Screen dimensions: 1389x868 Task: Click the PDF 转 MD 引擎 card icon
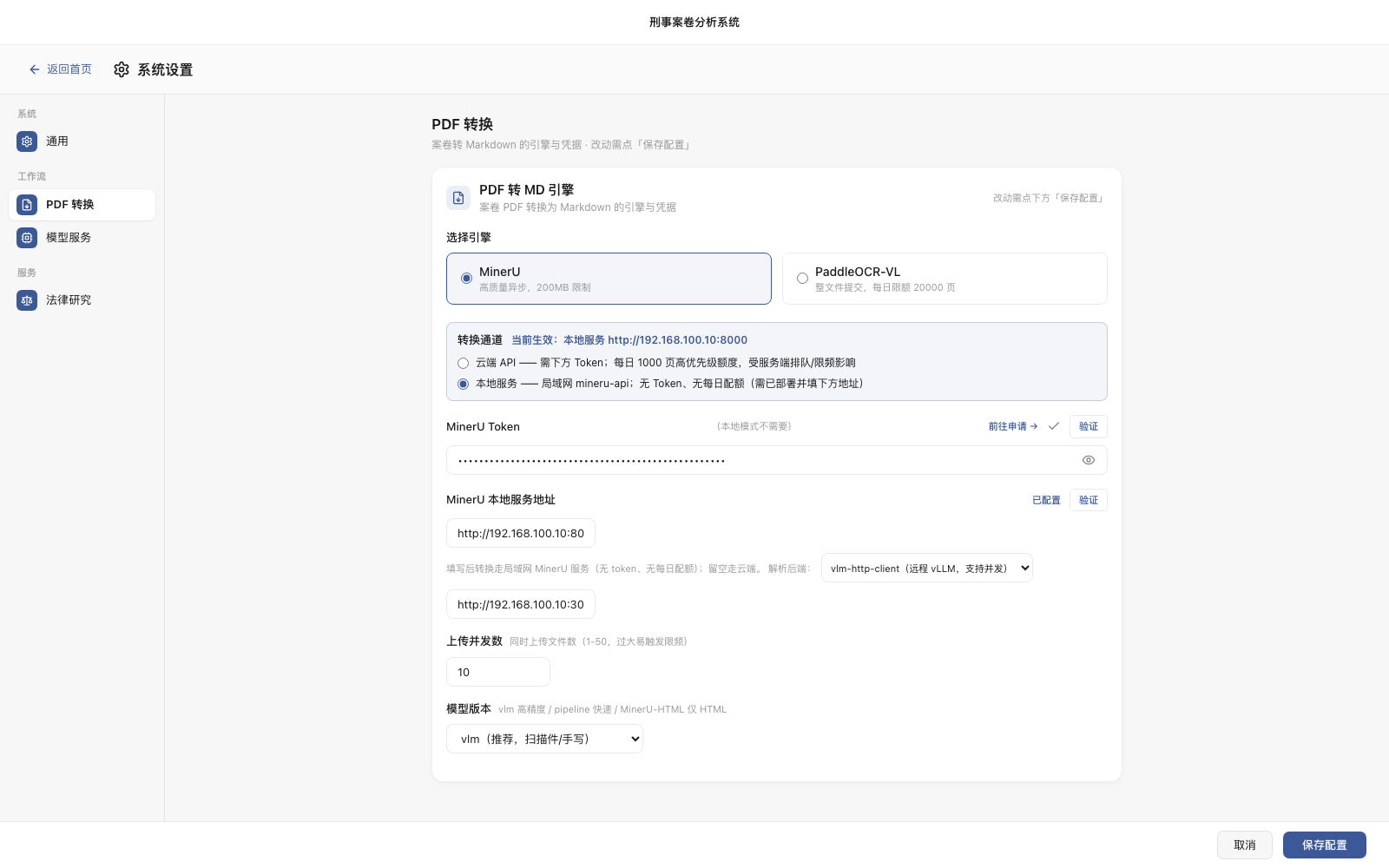(458, 198)
